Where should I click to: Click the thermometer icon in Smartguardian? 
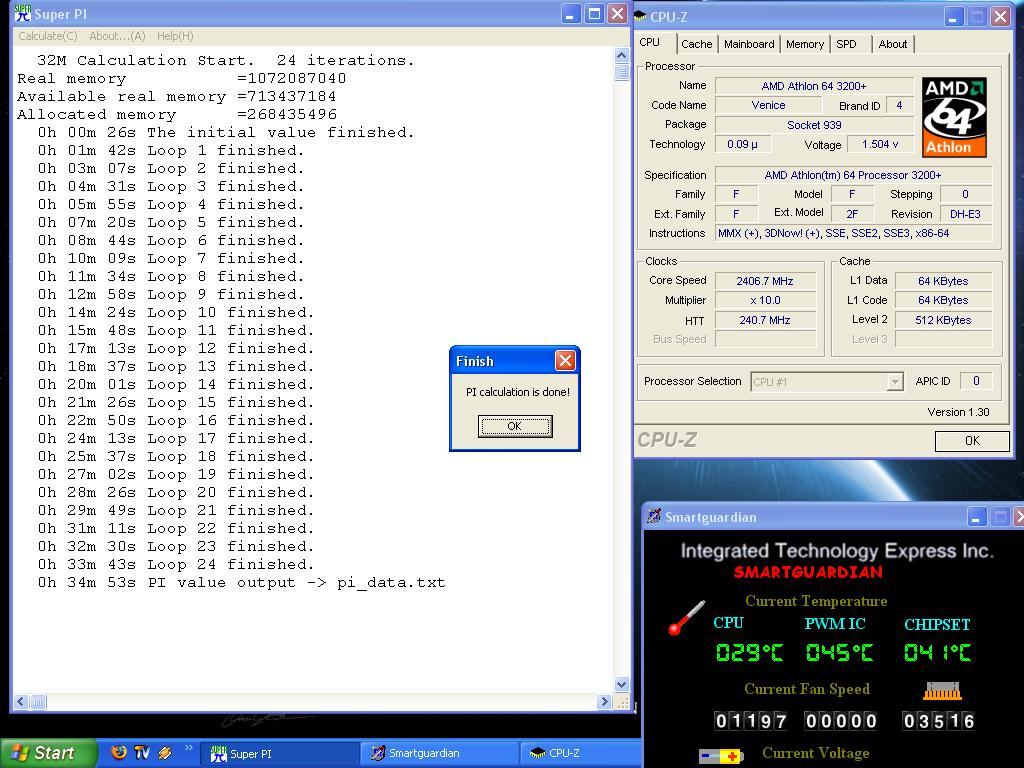pos(686,617)
